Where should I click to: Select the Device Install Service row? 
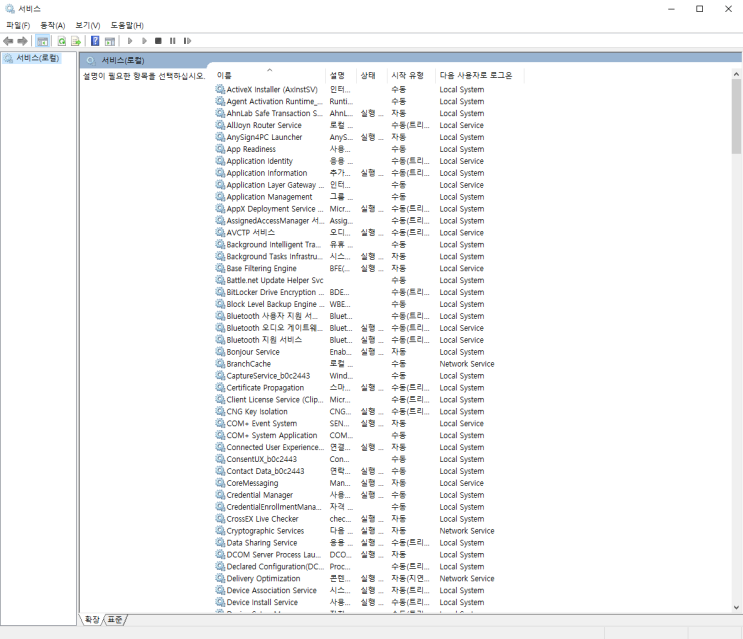tap(369, 602)
